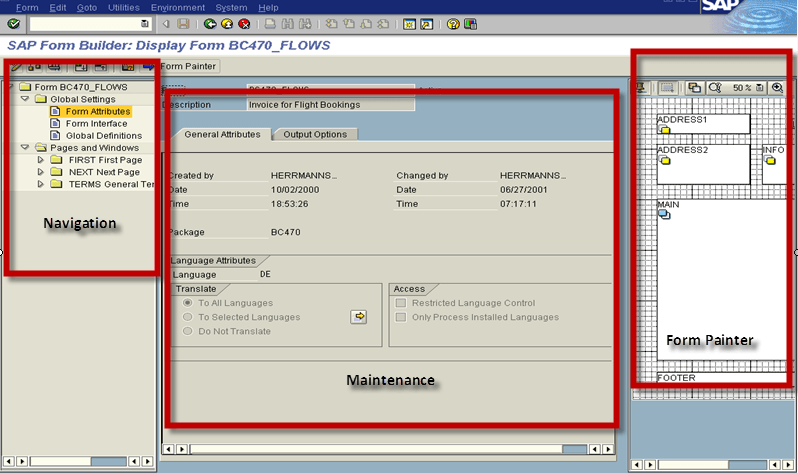Collapse the Global Settings folder
Image resolution: width=798 pixels, height=473 pixels.
[25, 99]
